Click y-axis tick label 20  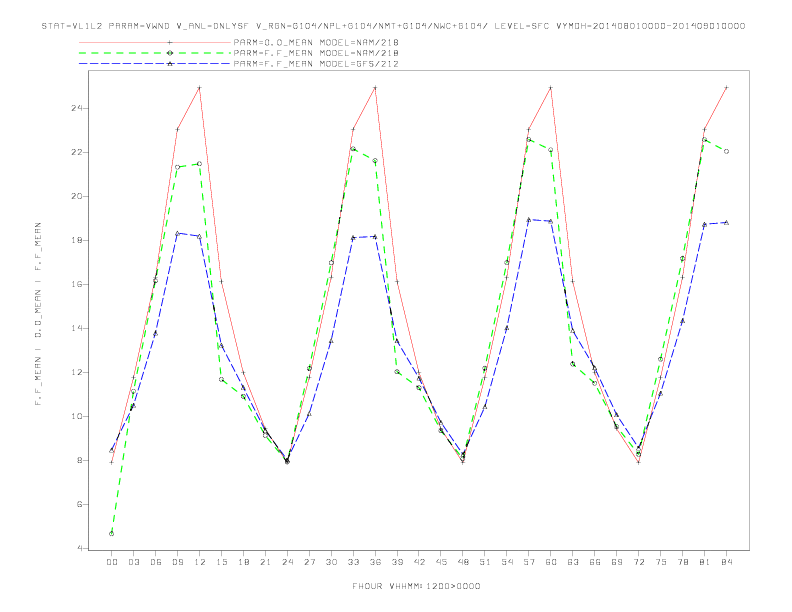point(77,196)
